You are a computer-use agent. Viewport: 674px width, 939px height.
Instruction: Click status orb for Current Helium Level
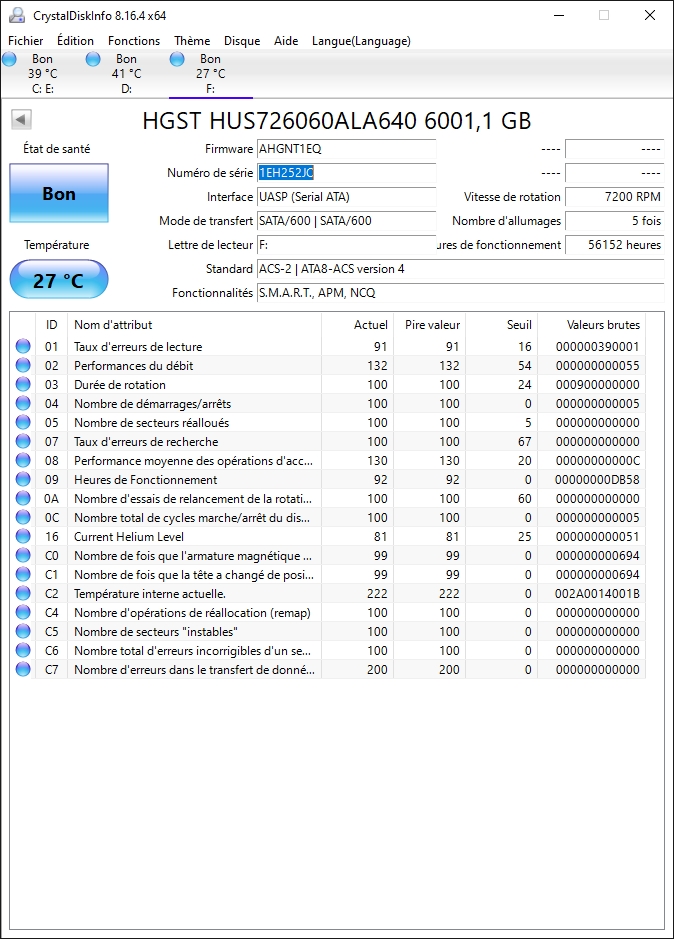click(23, 536)
